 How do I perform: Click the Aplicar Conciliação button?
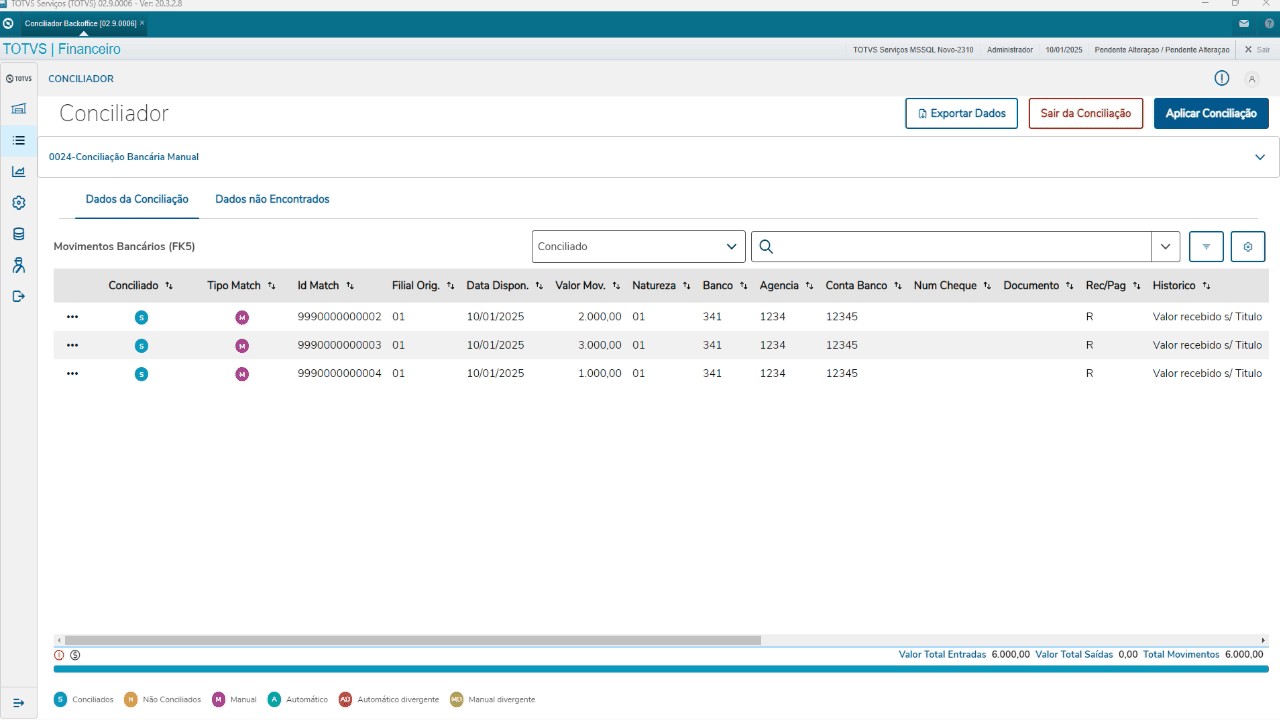click(x=1211, y=113)
